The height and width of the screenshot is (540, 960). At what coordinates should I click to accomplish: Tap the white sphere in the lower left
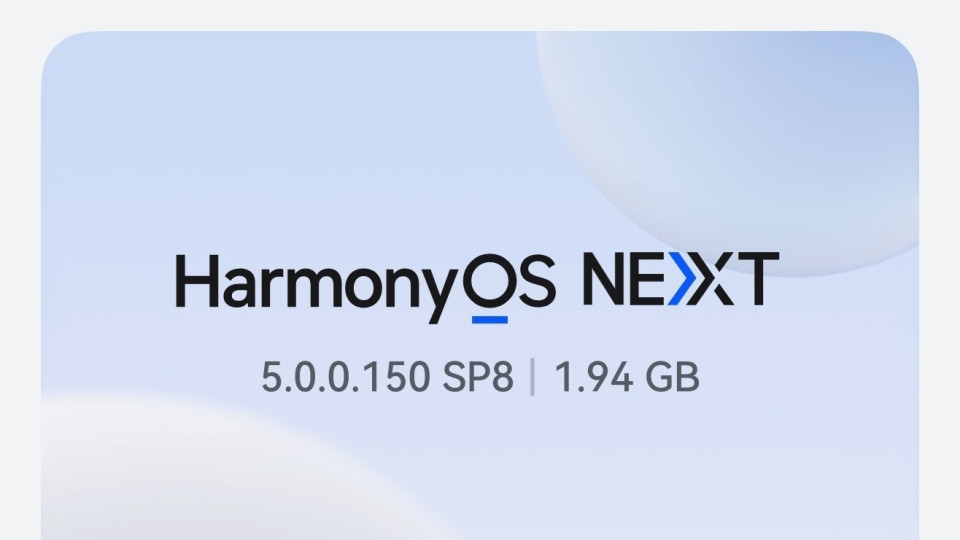[x=214, y=471]
